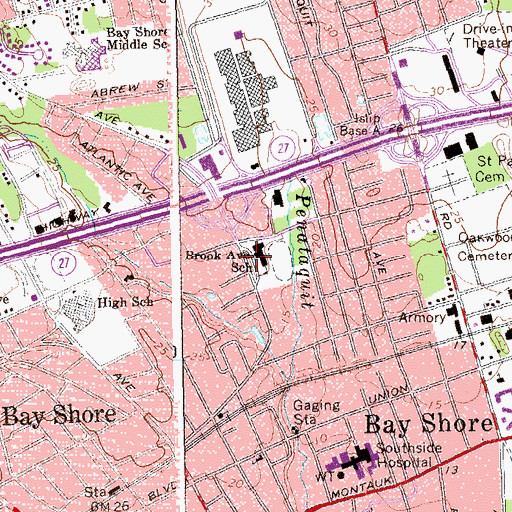This screenshot has height=512, width=512.
Task: Click the "Drive-in Theater" label
Action: (487, 36)
